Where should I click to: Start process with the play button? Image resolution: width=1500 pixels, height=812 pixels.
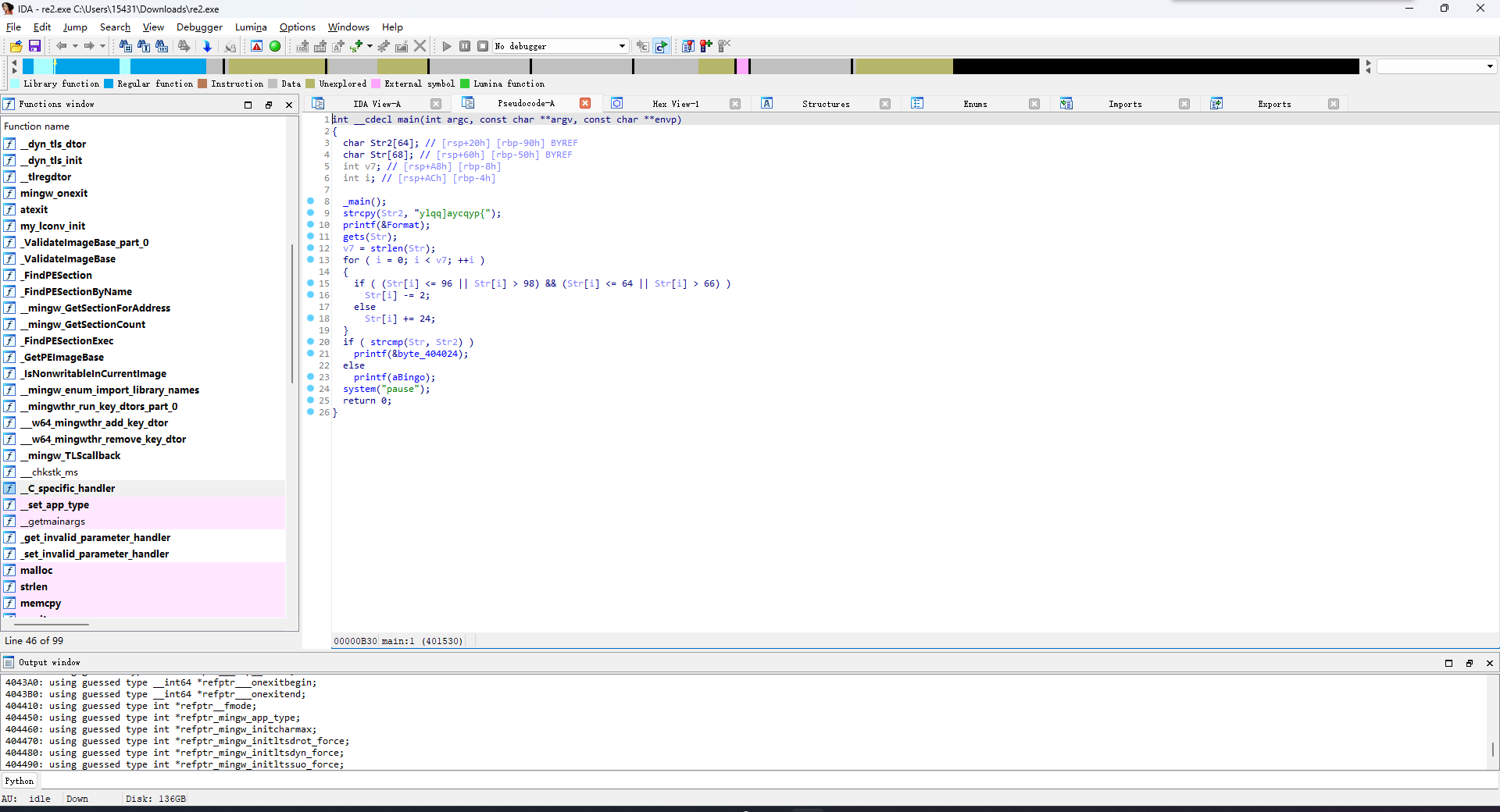[x=447, y=46]
